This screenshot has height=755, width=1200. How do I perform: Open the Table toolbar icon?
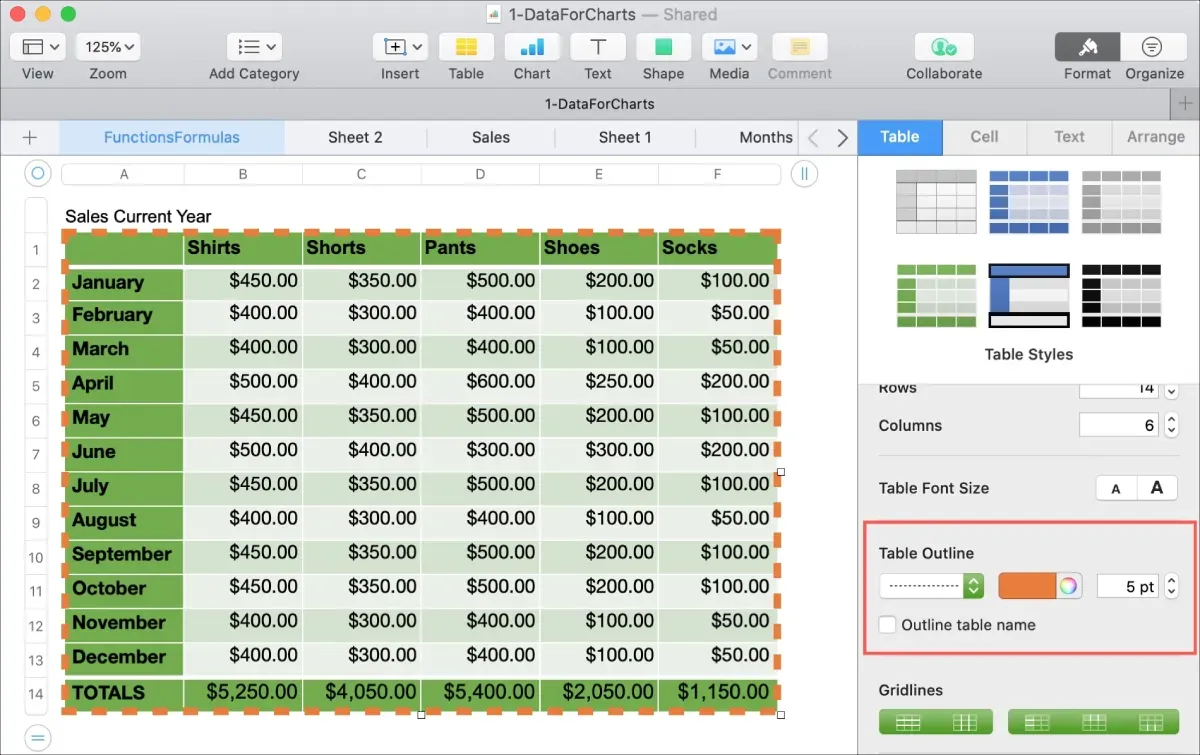pyautogui.click(x=466, y=47)
